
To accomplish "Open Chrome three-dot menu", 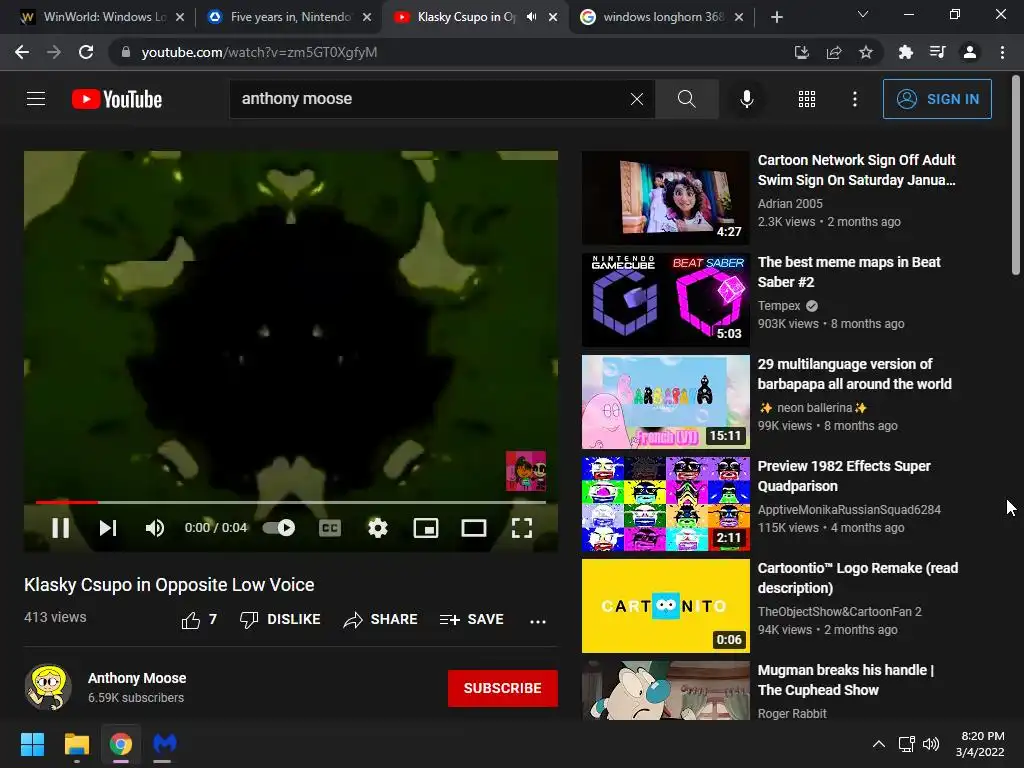I will tap(1002, 52).
